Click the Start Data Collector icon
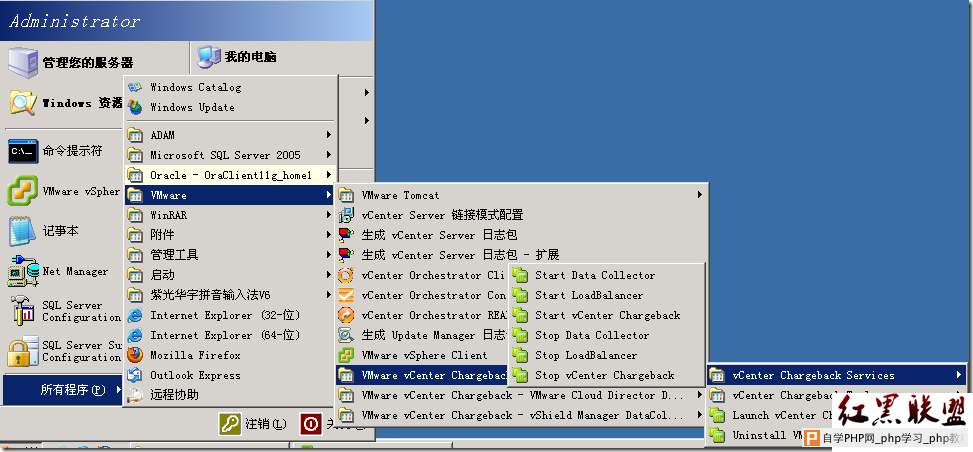The height and width of the screenshot is (452, 973). (519, 275)
